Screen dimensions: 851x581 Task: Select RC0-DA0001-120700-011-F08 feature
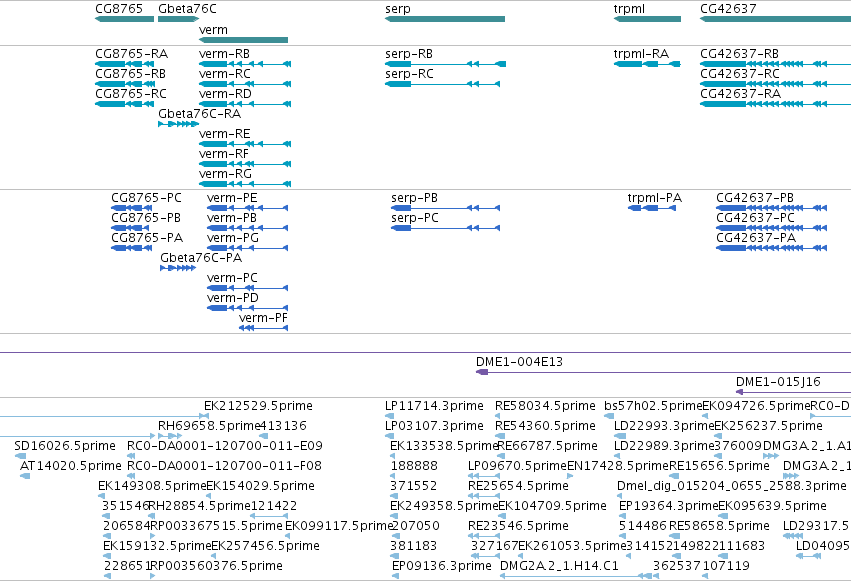224,466
